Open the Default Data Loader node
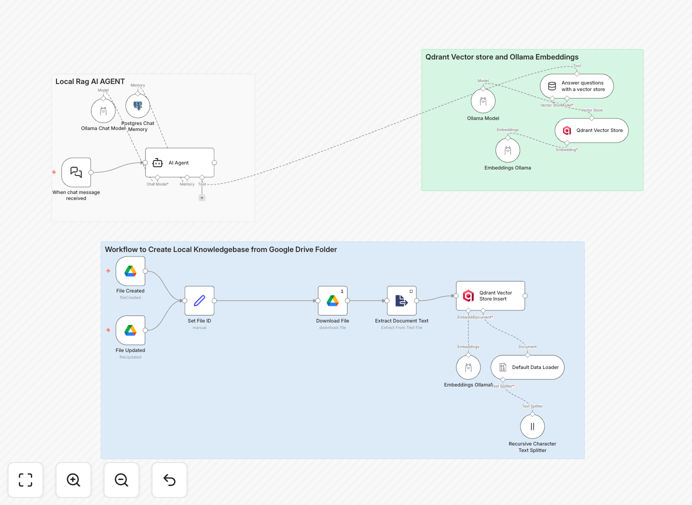Viewport: 692px width, 505px height. [x=527, y=367]
